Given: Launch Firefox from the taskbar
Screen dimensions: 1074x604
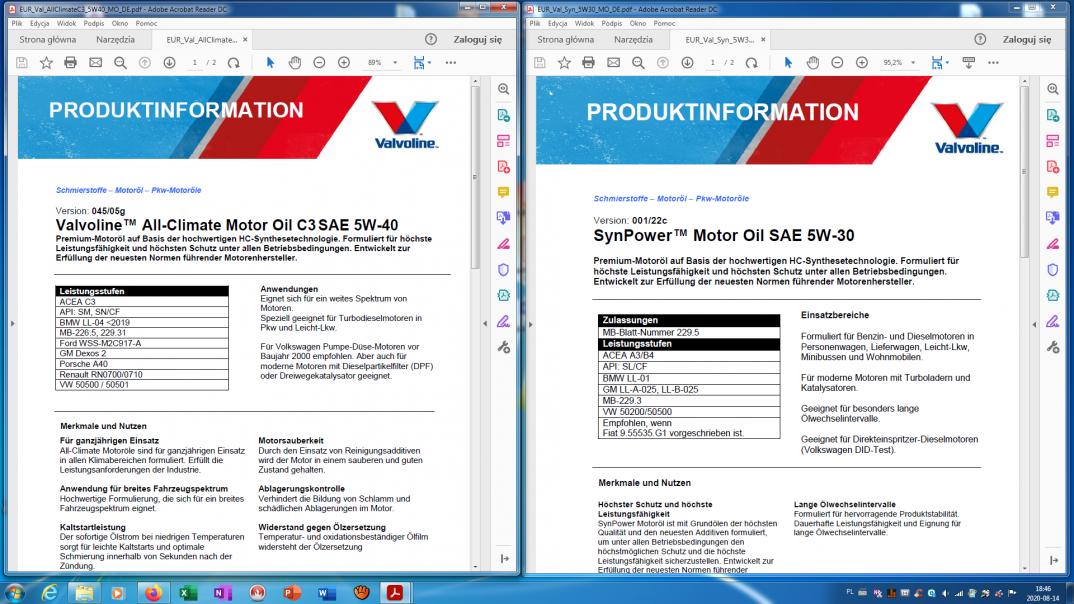Looking at the screenshot, I should [153, 593].
